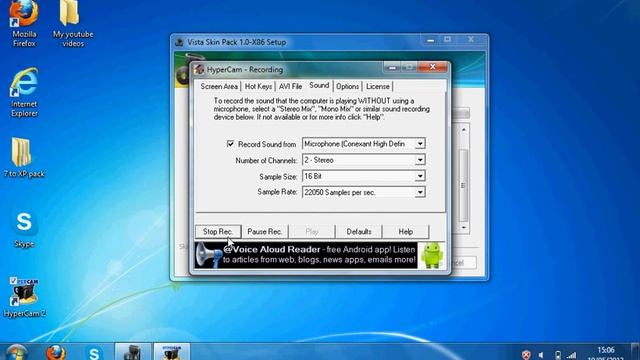Screen dimensions: 640x360
Task: Open Skype from the taskbar
Action: (x=94, y=353)
